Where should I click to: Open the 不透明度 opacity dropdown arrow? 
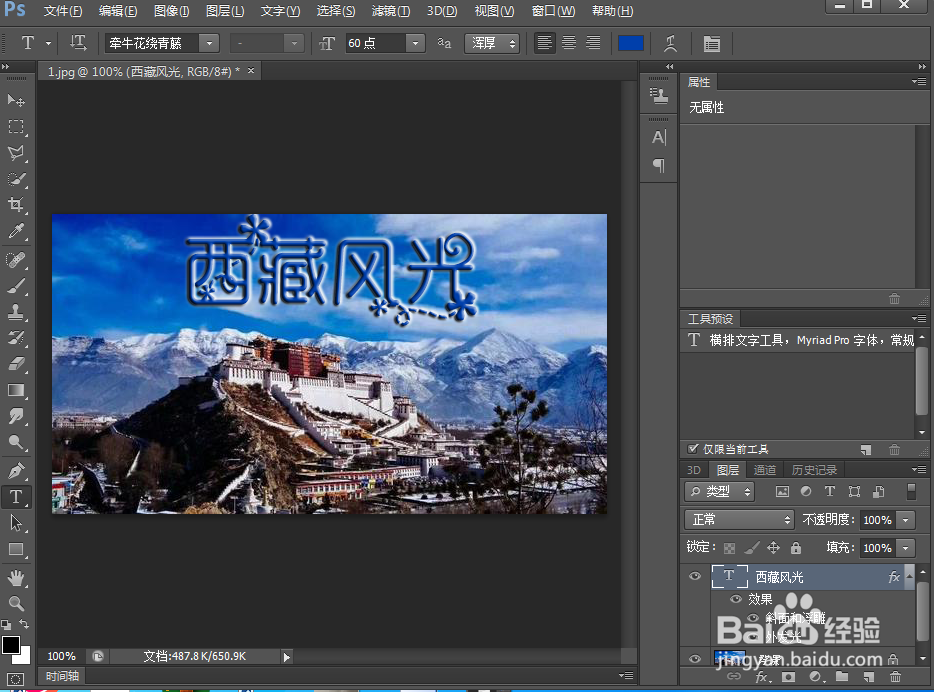coord(905,520)
